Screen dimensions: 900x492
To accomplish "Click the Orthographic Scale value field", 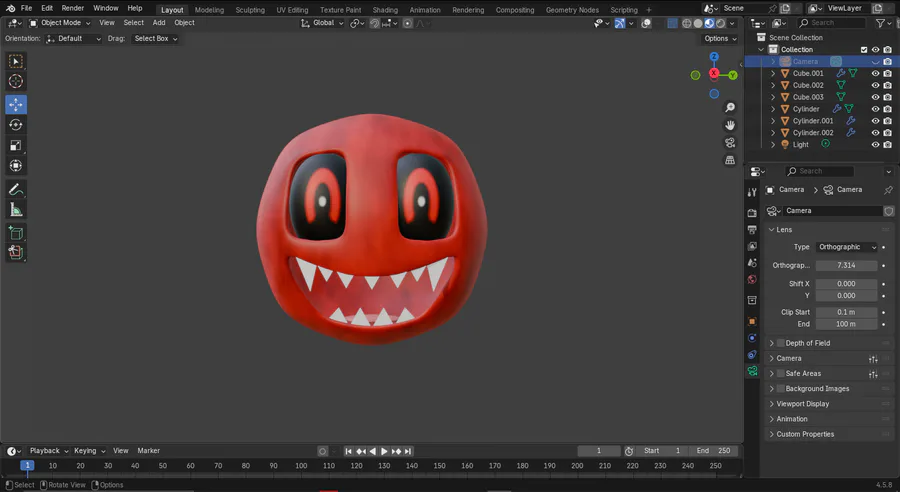I will pos(846,266).
